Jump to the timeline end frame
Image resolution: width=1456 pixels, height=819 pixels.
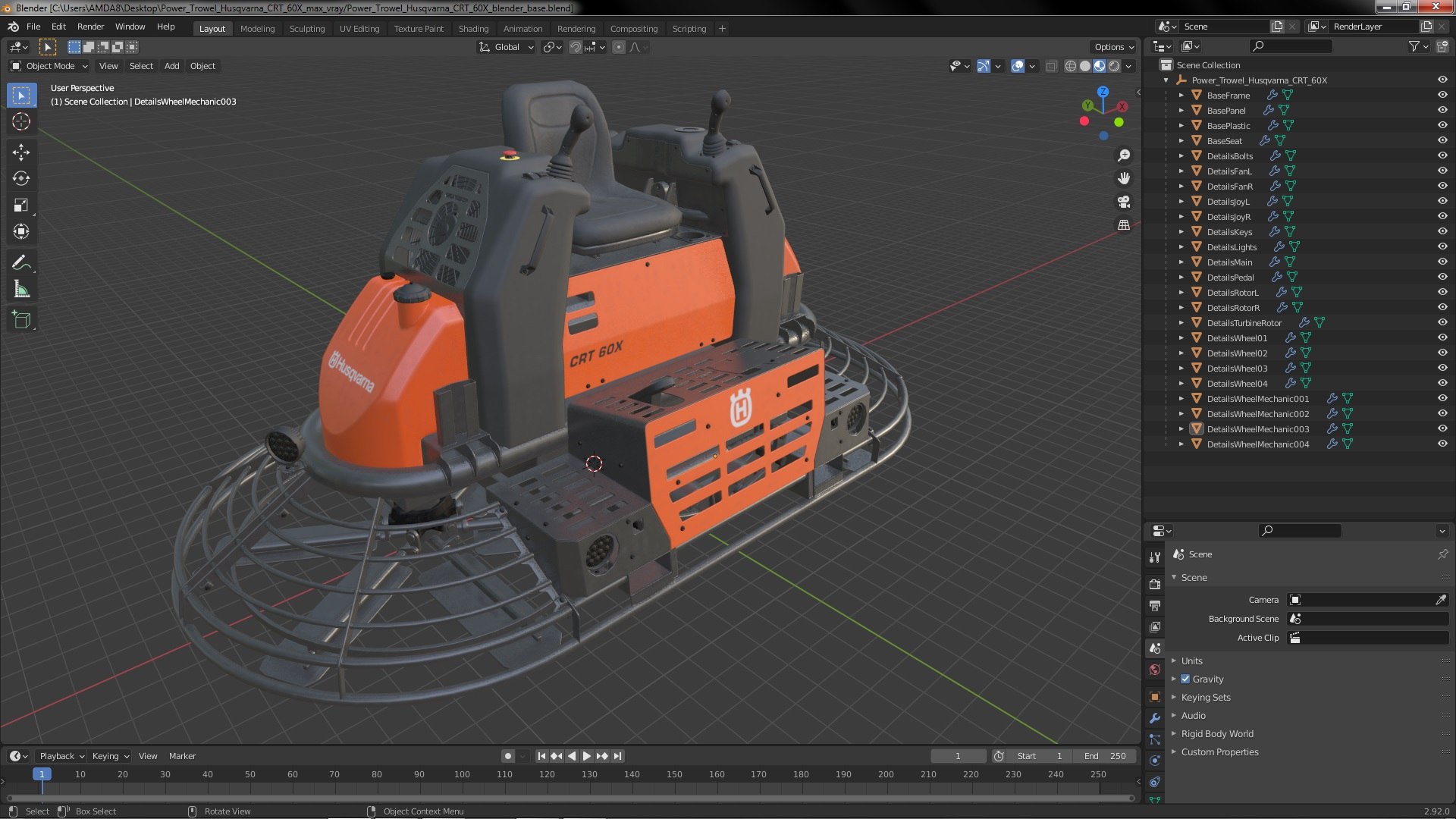pos(618,756)
